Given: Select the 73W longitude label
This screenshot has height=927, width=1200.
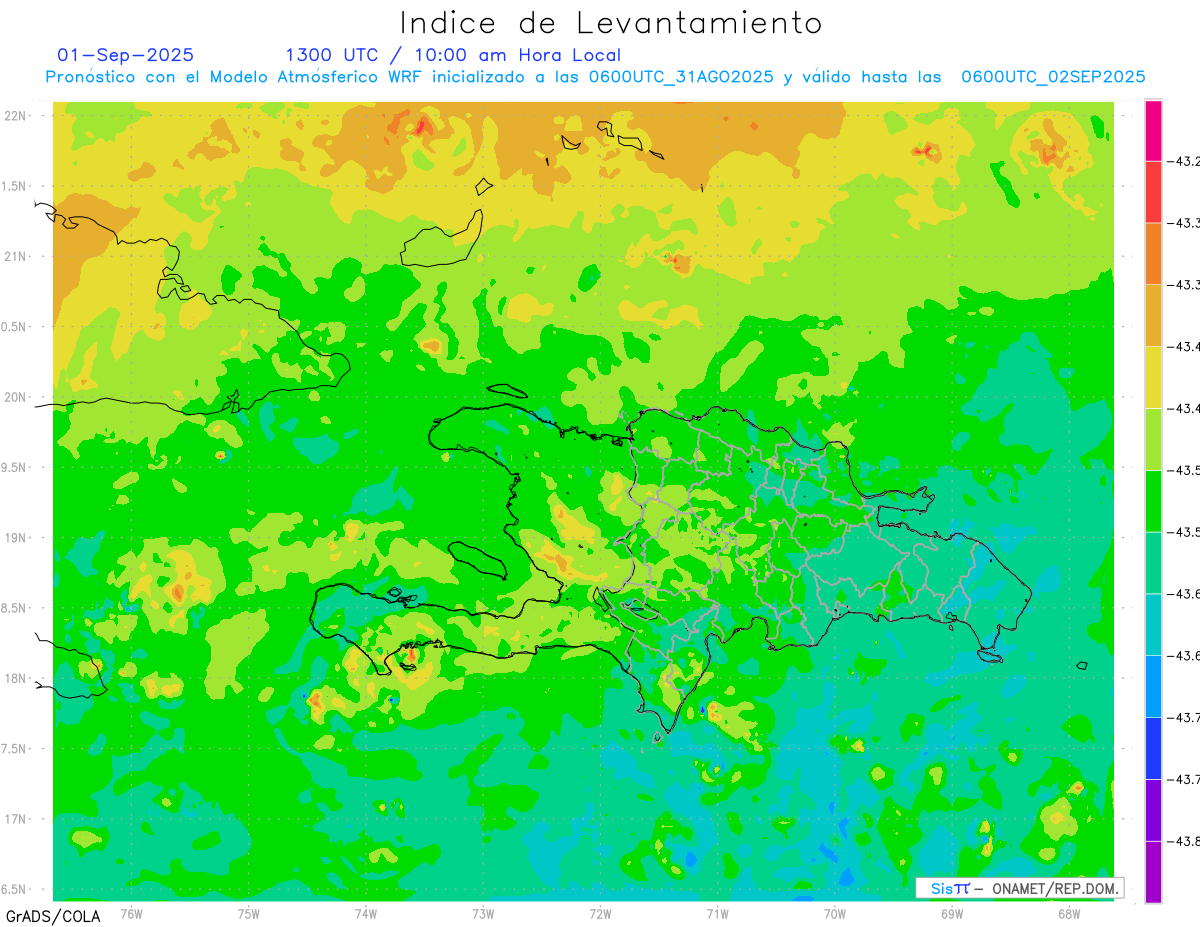Looking at the screenshot, I should point(482,913).
